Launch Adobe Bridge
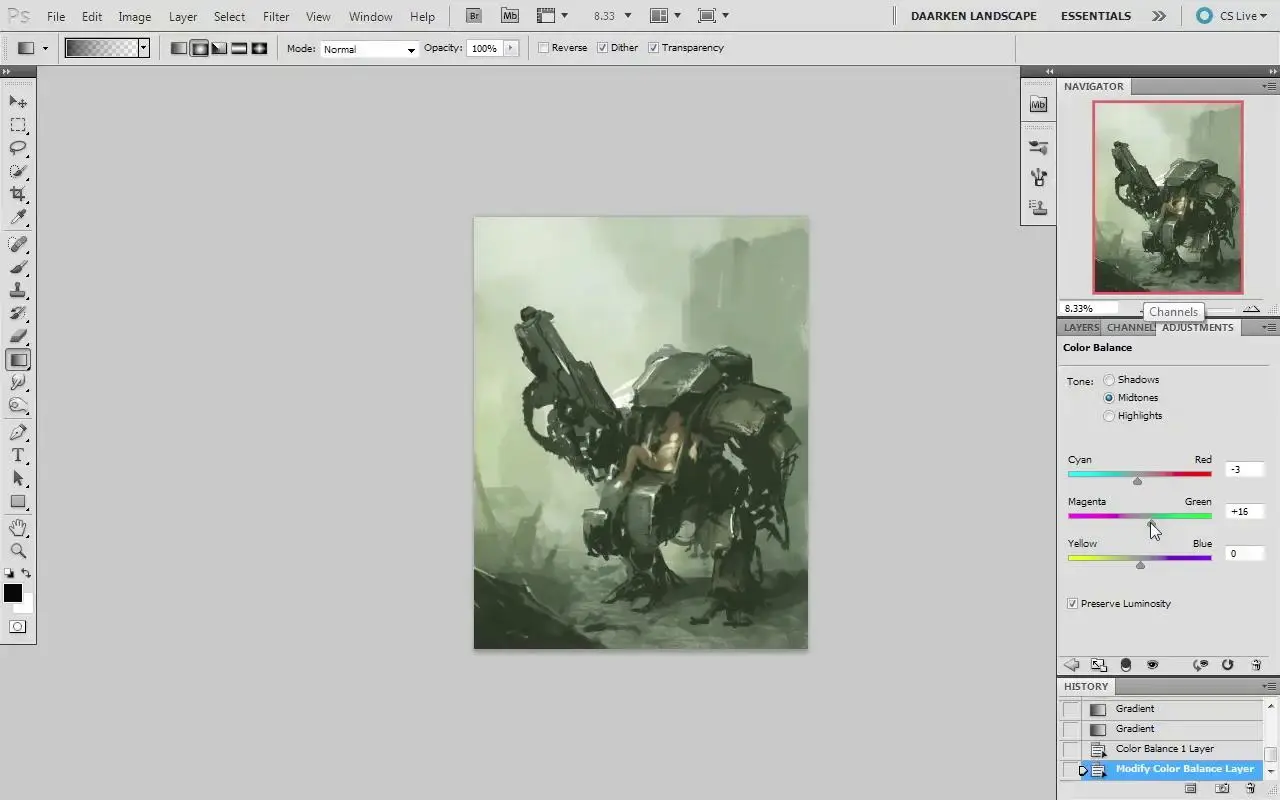The width and height of the screenshot is (1280, 800). pyautogui.click(x=474, y=16)
